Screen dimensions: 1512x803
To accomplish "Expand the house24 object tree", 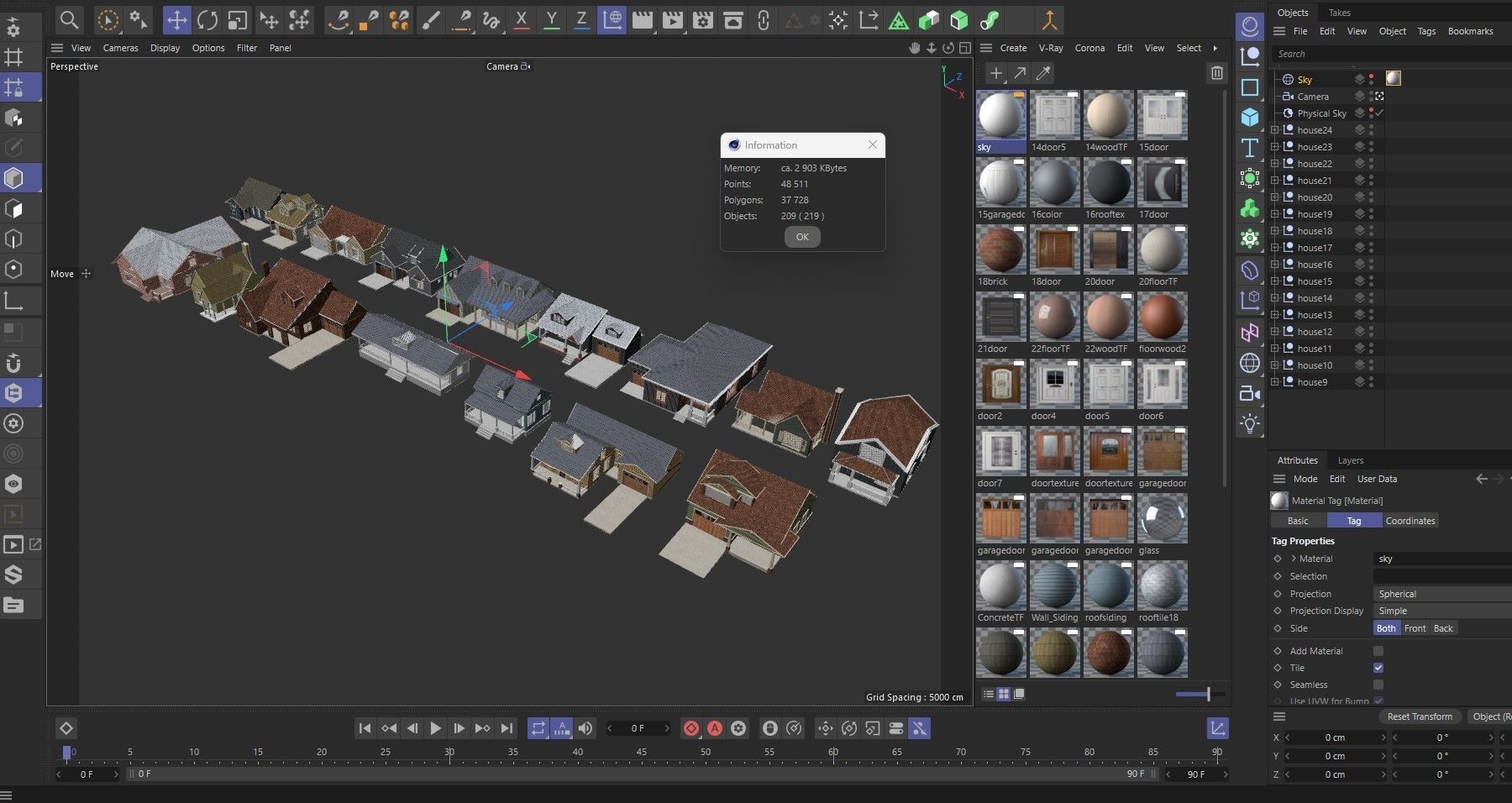I will (x=1275, y=130).
